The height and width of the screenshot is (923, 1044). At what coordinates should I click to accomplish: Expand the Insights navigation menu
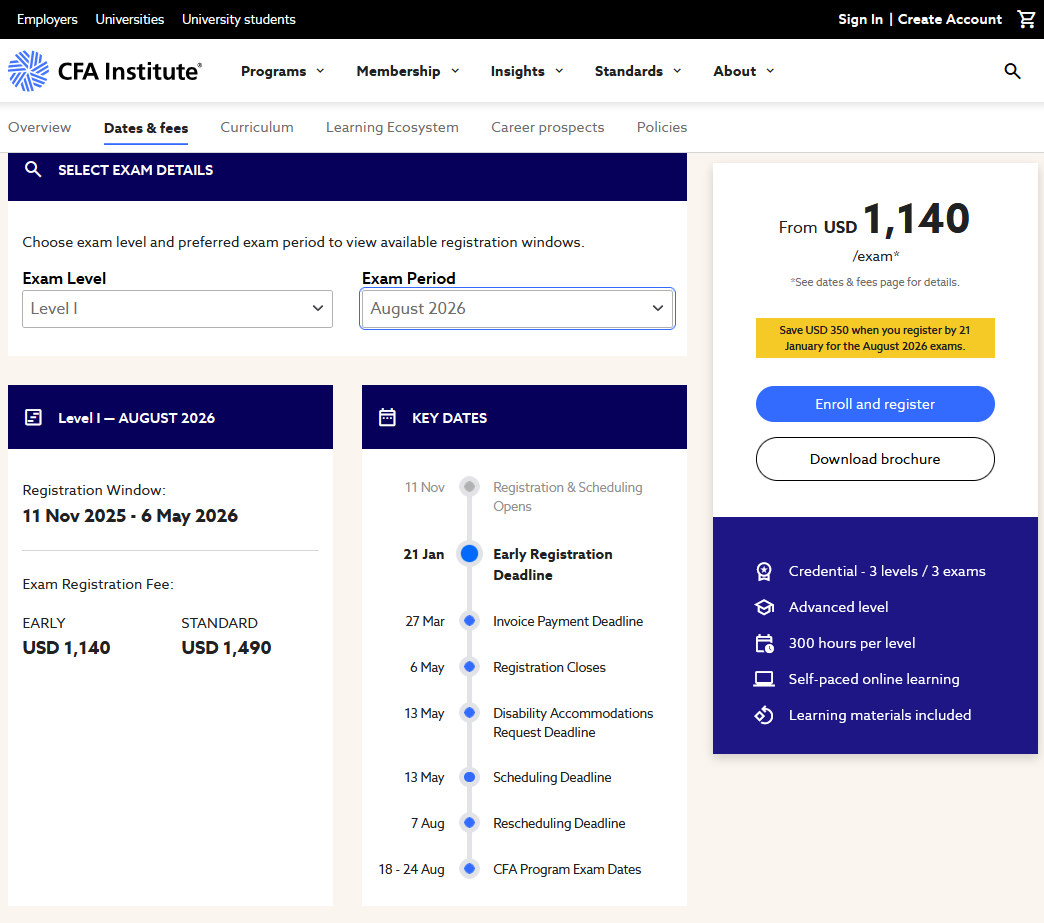pos(527,71)
